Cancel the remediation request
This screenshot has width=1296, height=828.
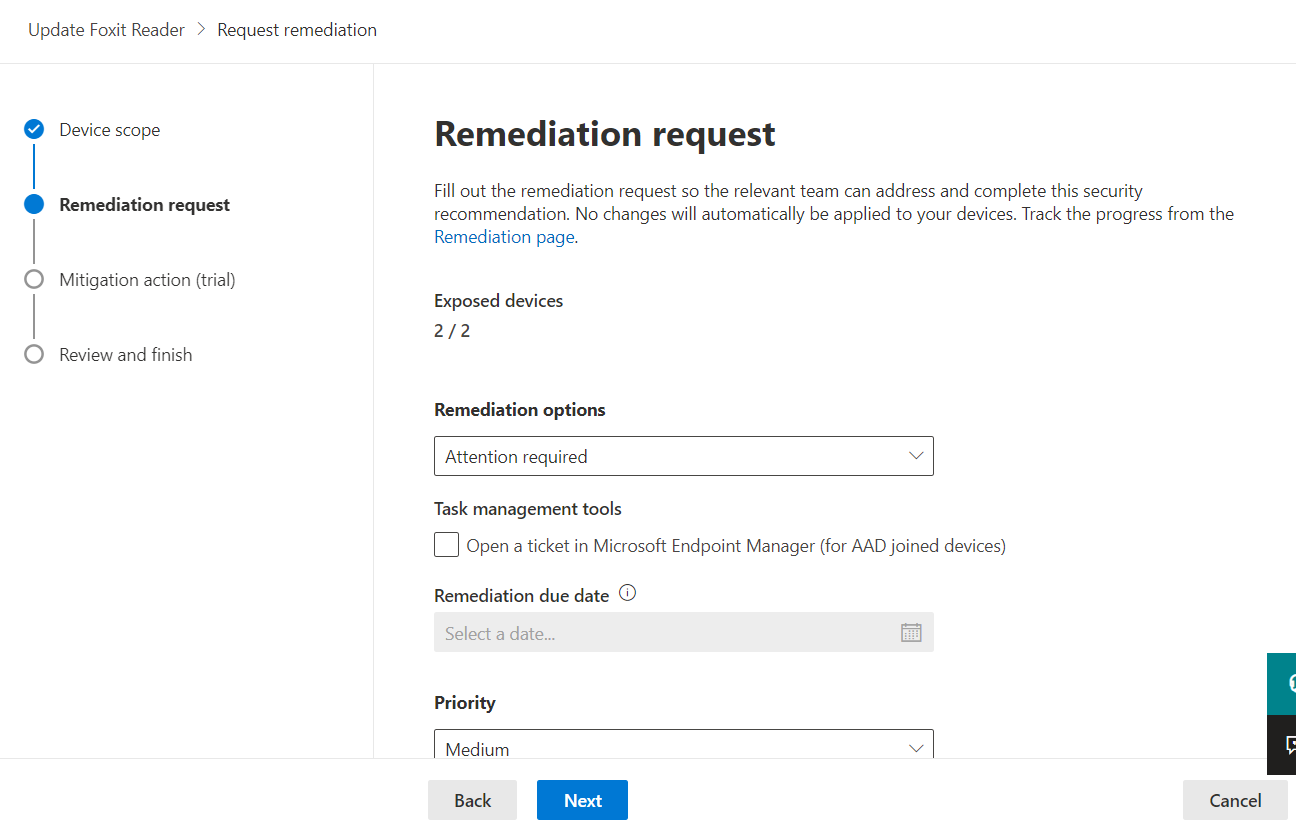coord(1235,800)
